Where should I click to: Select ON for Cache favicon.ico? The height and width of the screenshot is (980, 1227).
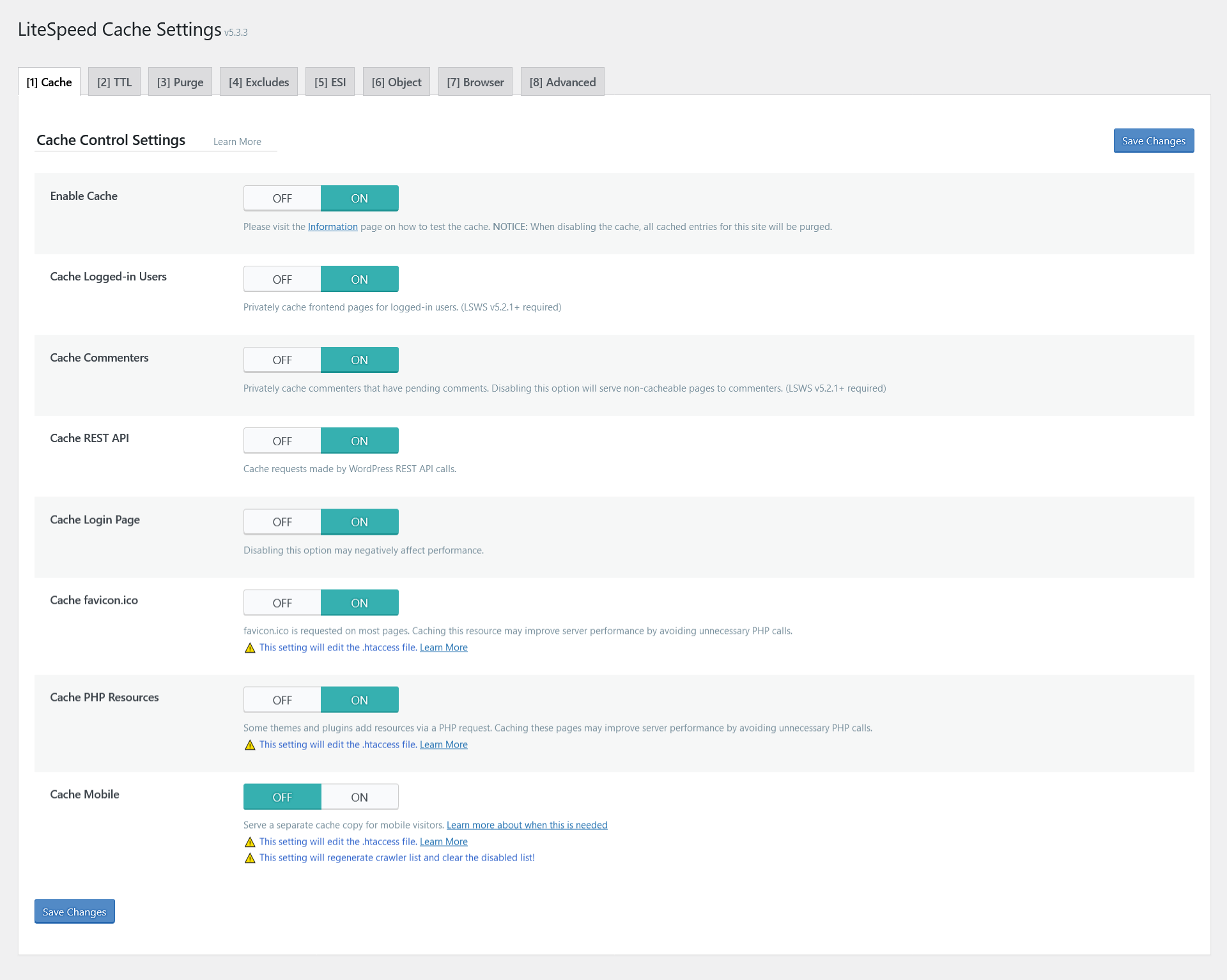click(360, 603)
